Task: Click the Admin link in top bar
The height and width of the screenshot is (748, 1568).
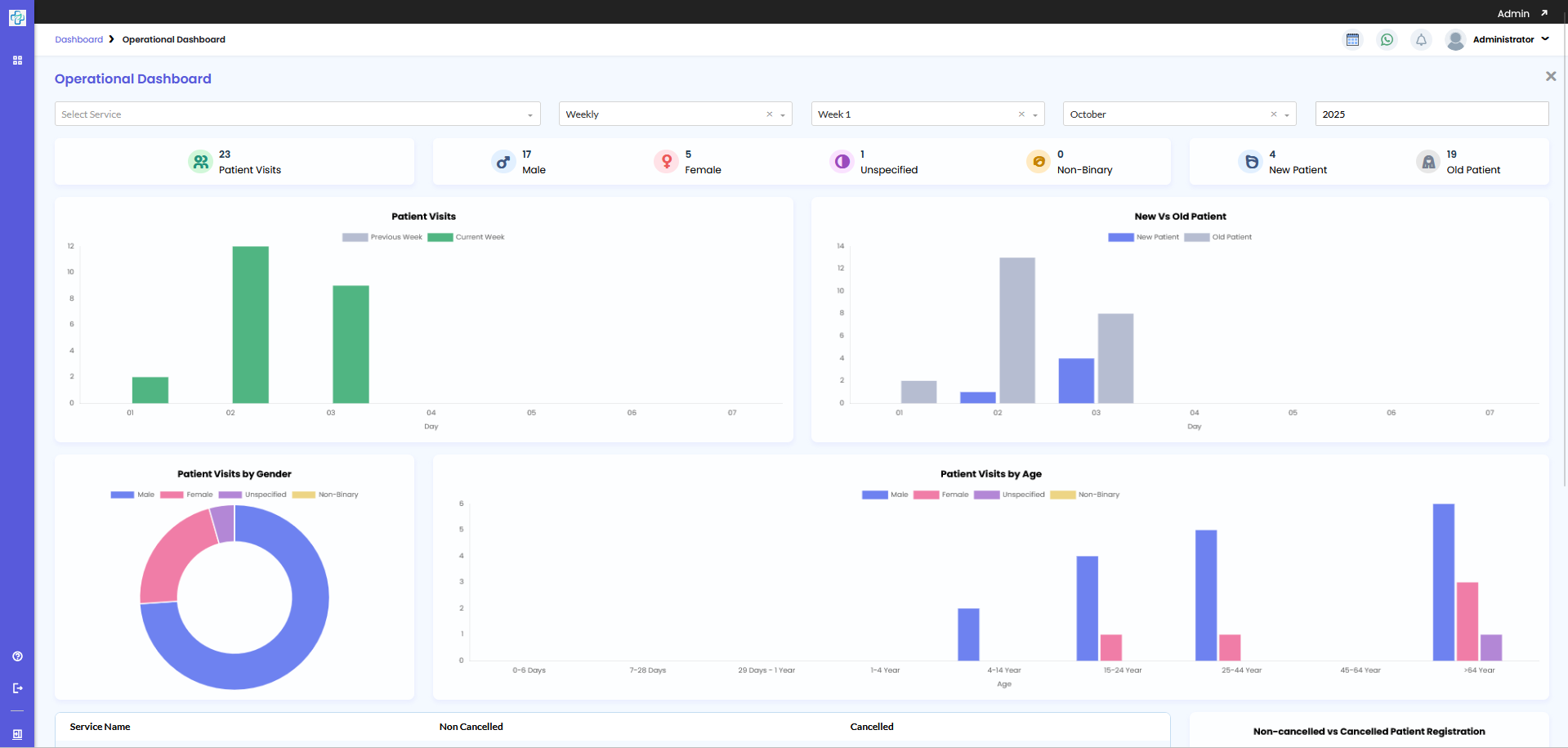Action: coord(1513,13)
